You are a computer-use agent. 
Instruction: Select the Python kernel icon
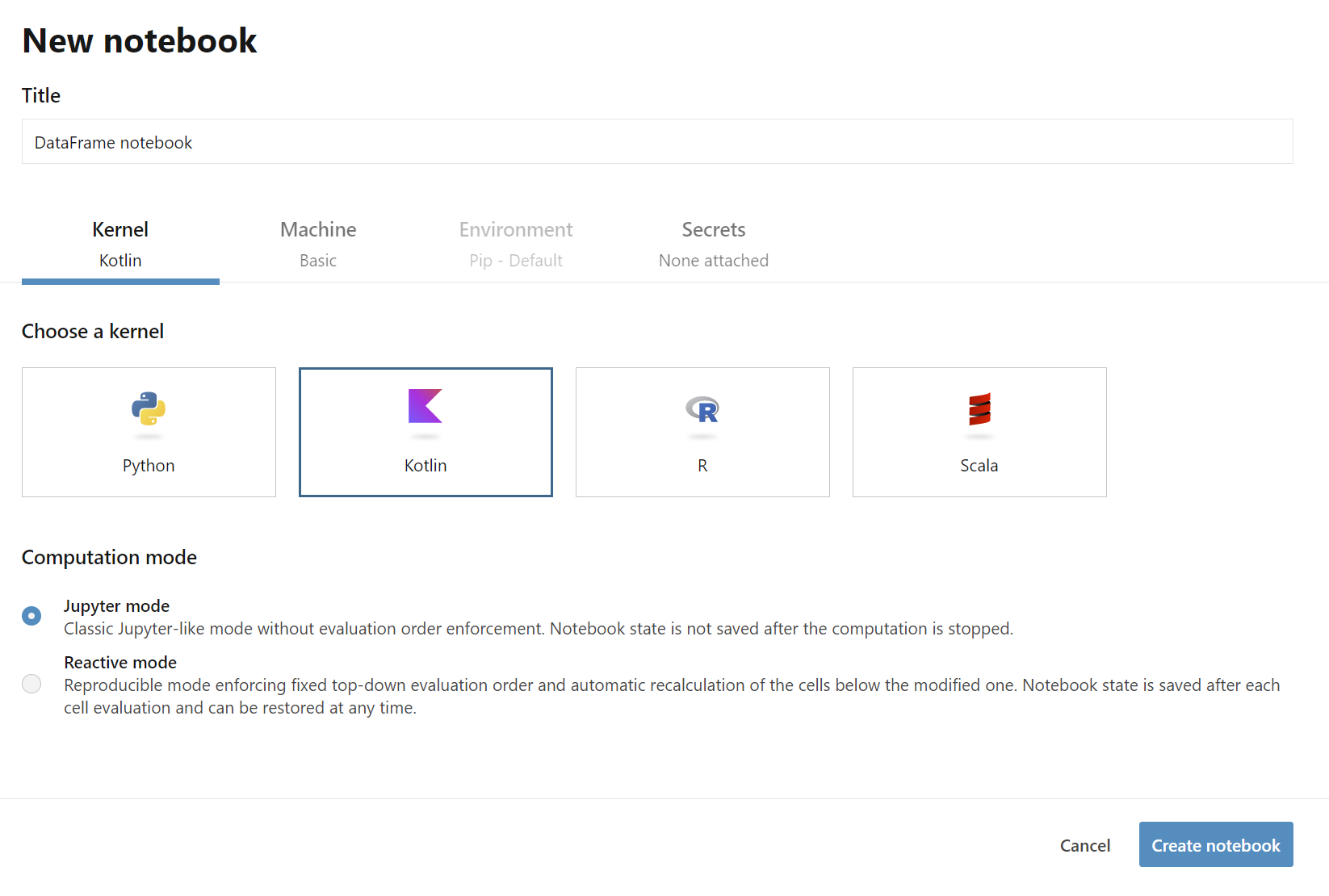(x=149, y=409)
